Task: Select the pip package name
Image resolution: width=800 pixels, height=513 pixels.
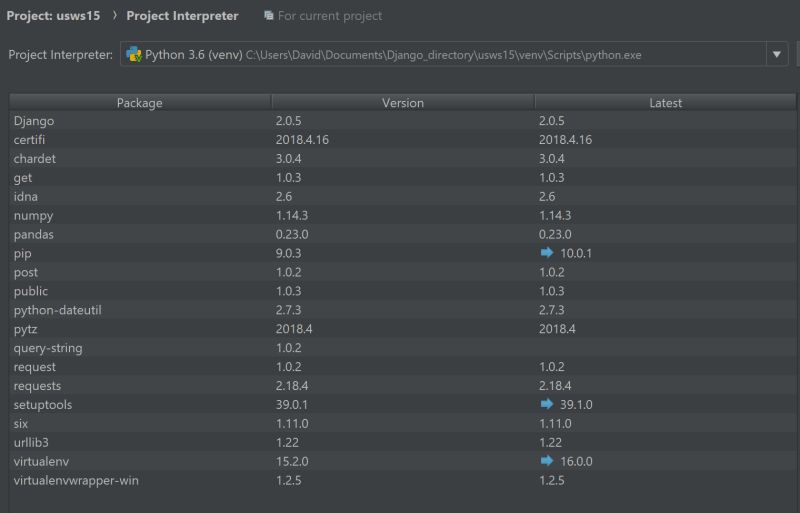Action: (x=22, y=254)
